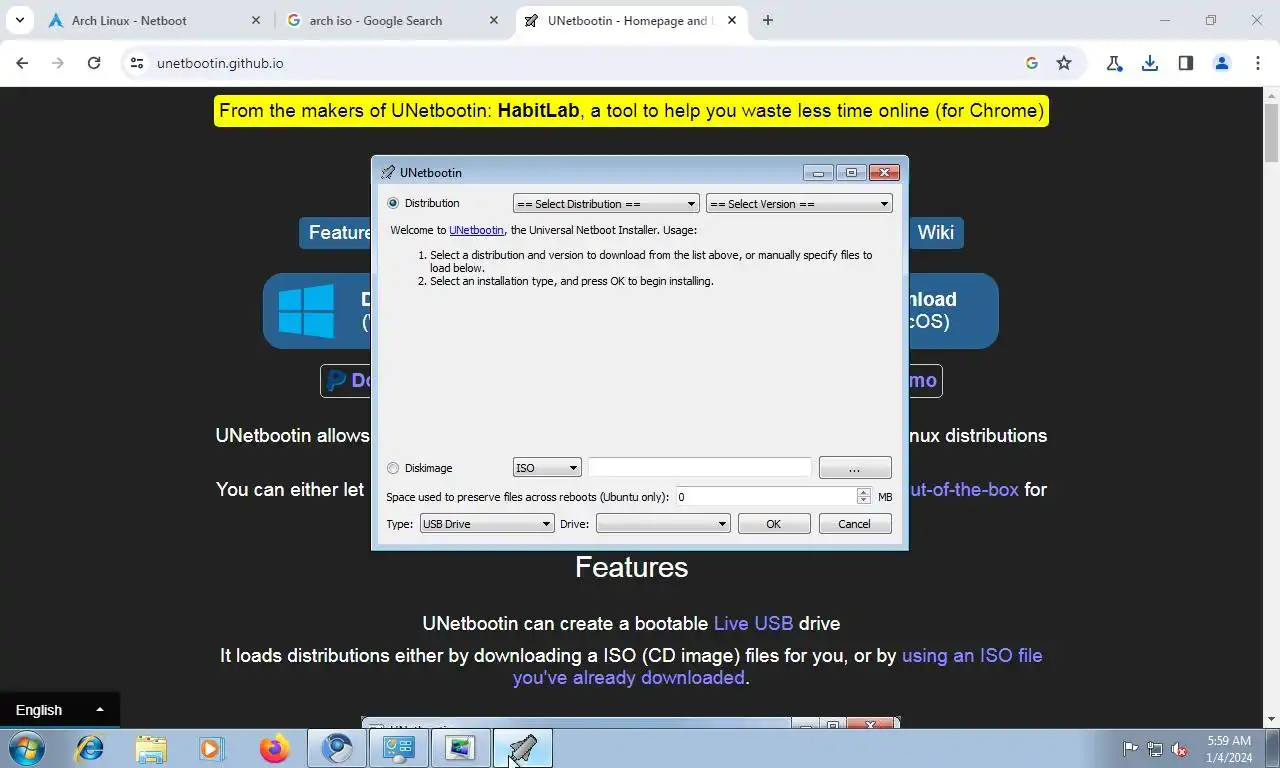The width and height of the screenshot is (1280, 768).
Task: Go forward in browser history
Action: pyautogui.click(x=58, y=63)
